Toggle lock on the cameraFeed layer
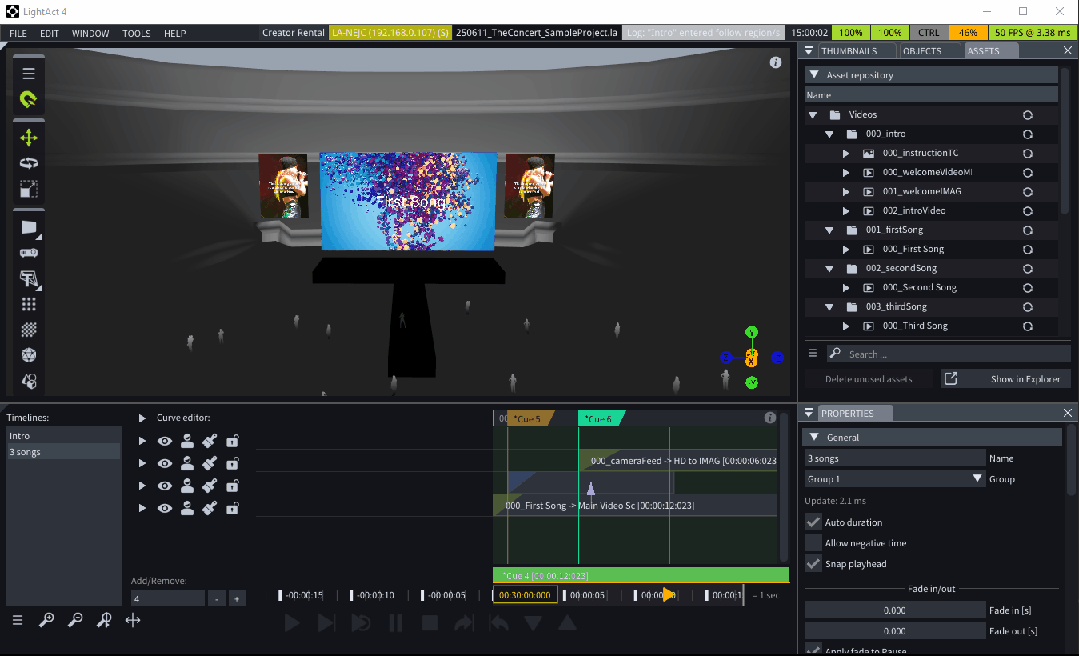 (x=233, y=463)
